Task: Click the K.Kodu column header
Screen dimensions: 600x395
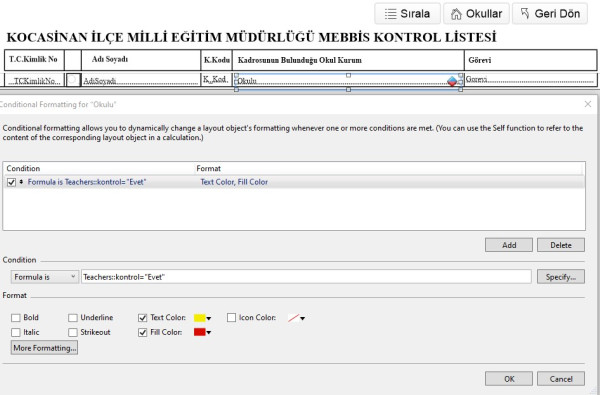Action: (x=217, y=60)
